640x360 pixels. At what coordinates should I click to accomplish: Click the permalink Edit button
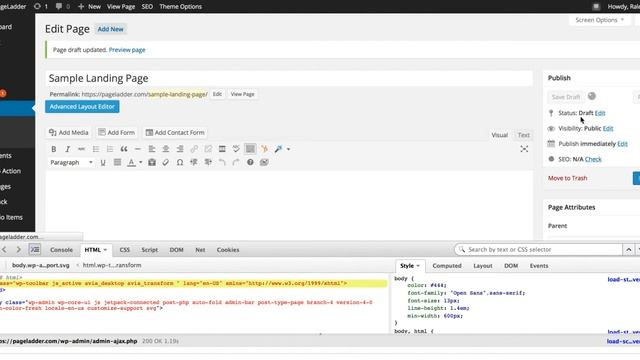[x=217, y=94]
